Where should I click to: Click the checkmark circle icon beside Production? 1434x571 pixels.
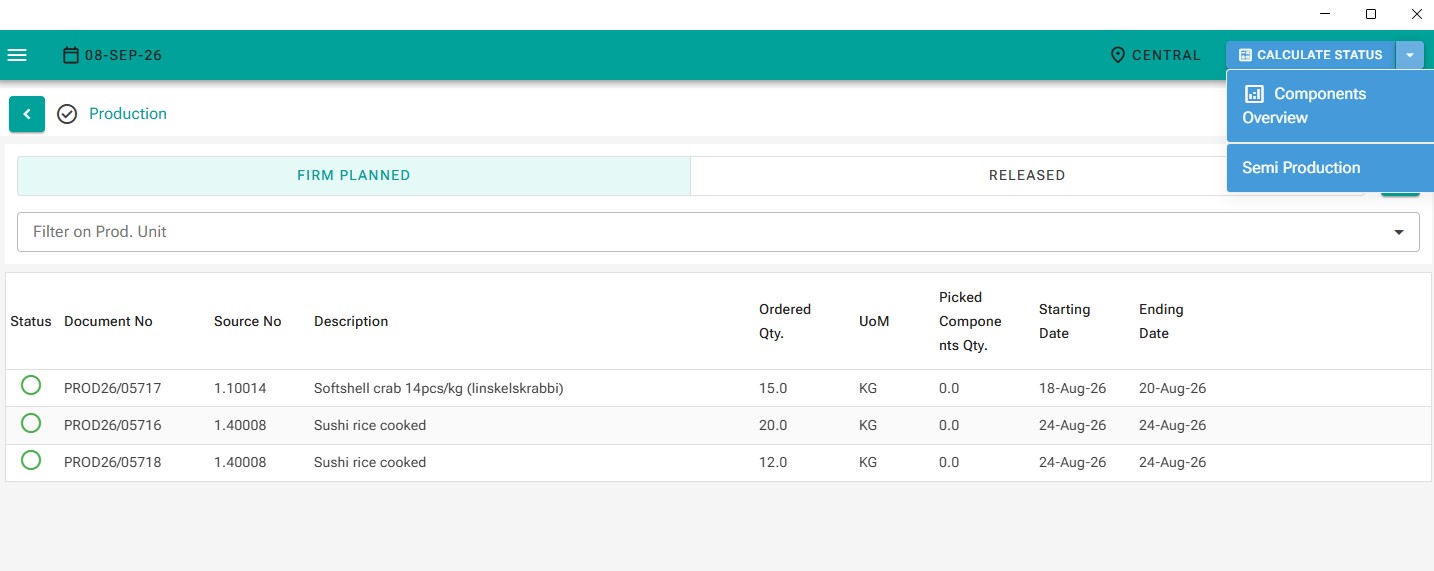[x=67, y=114]
